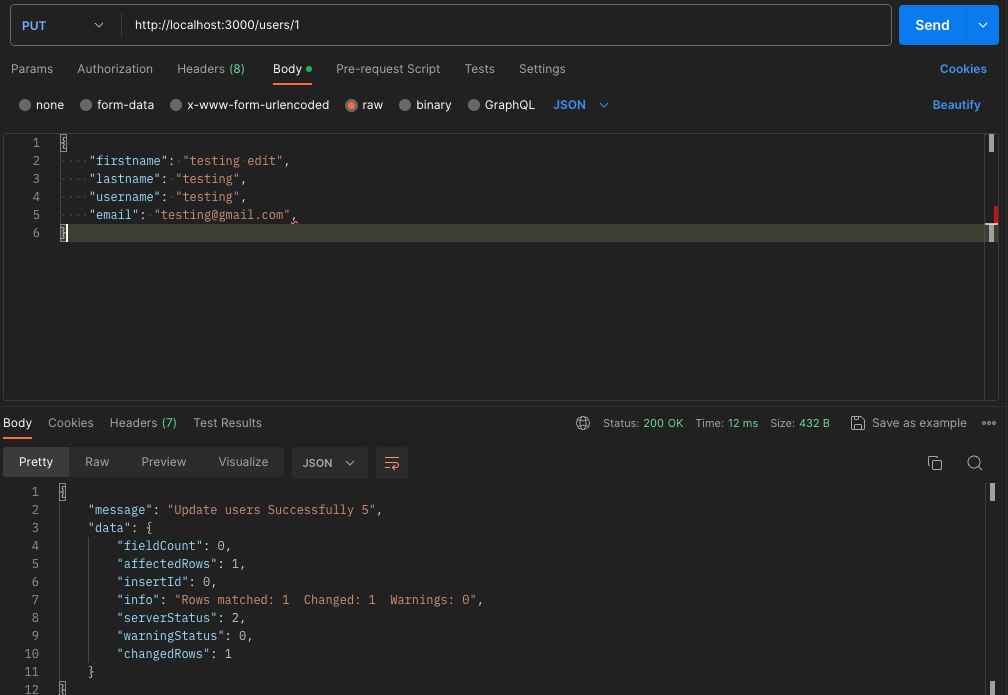
Task: Click the request URL input field
Action: (x=505, y=25)
